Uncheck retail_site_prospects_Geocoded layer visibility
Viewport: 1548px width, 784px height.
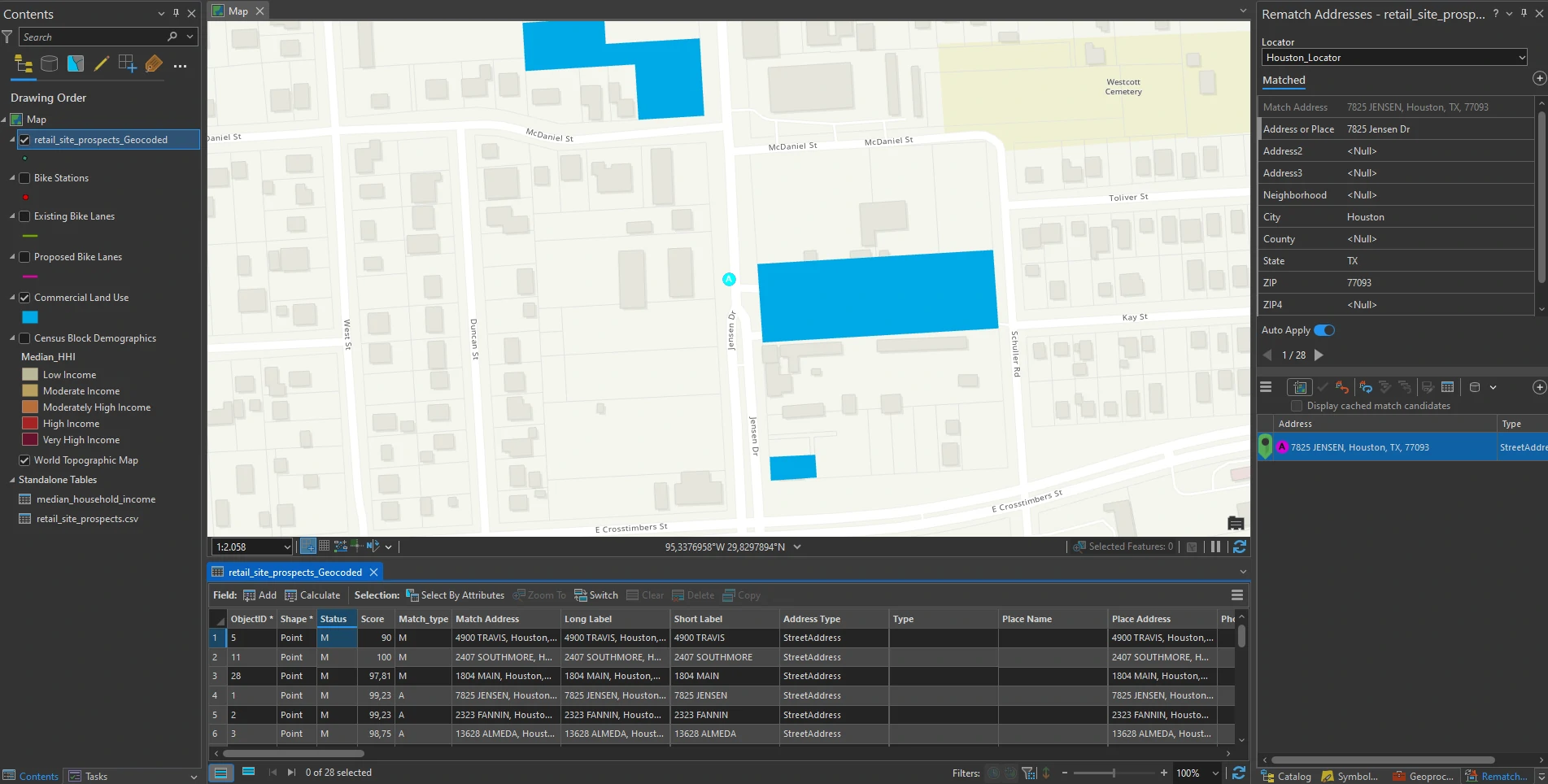pyautogui.click(x=24, y=140)
